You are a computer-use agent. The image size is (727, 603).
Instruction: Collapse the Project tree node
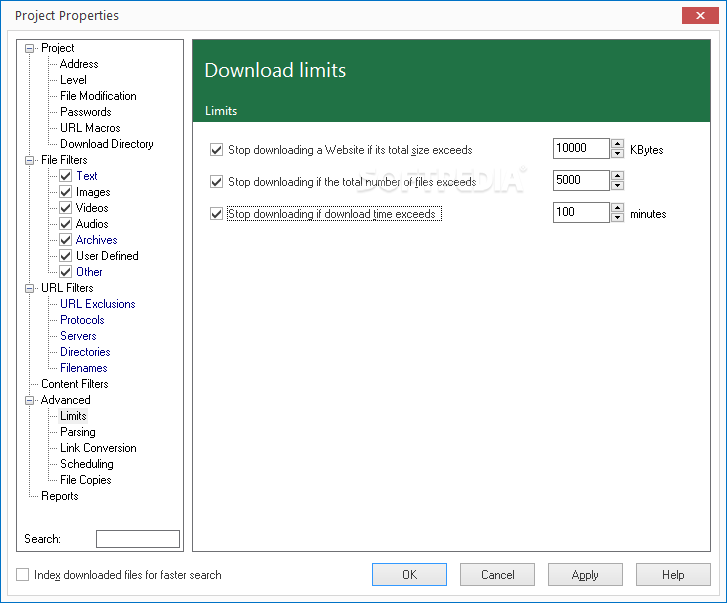pyautogui.click(x=30, y=48)
